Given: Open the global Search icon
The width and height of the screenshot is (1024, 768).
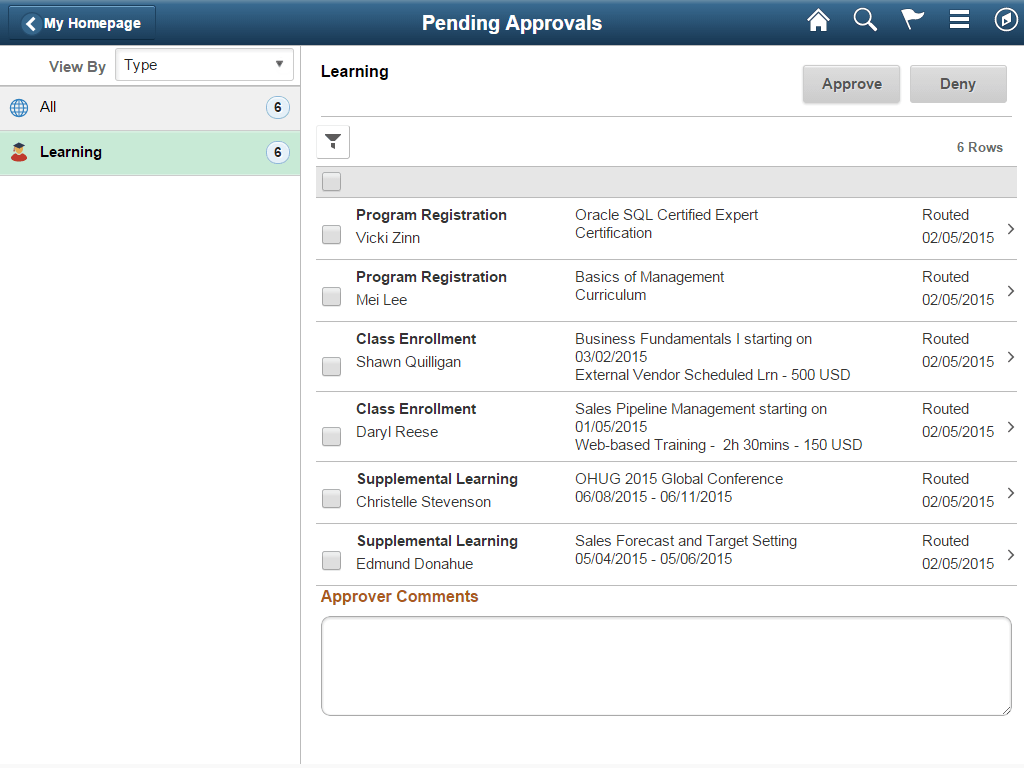Looking at the screenshot, I should click(x=865, y=19).
